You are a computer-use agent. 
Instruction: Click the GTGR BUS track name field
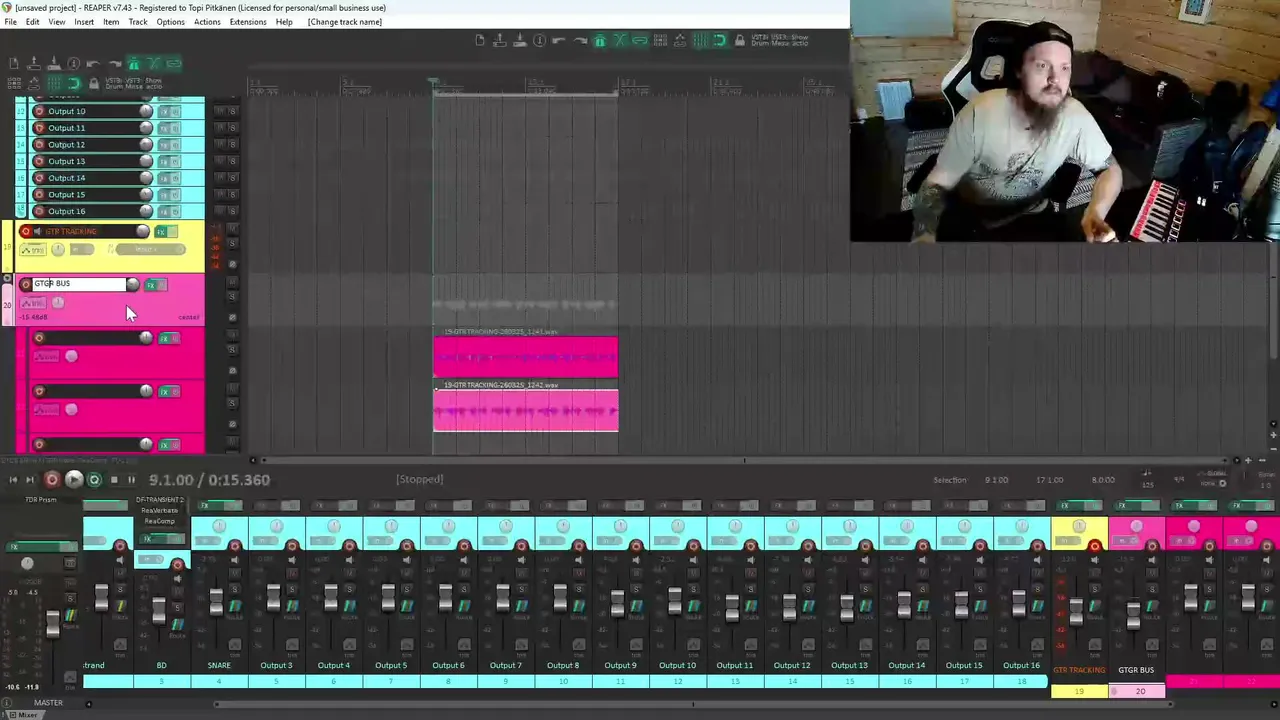pyautogui.click(x=79, y=284)
